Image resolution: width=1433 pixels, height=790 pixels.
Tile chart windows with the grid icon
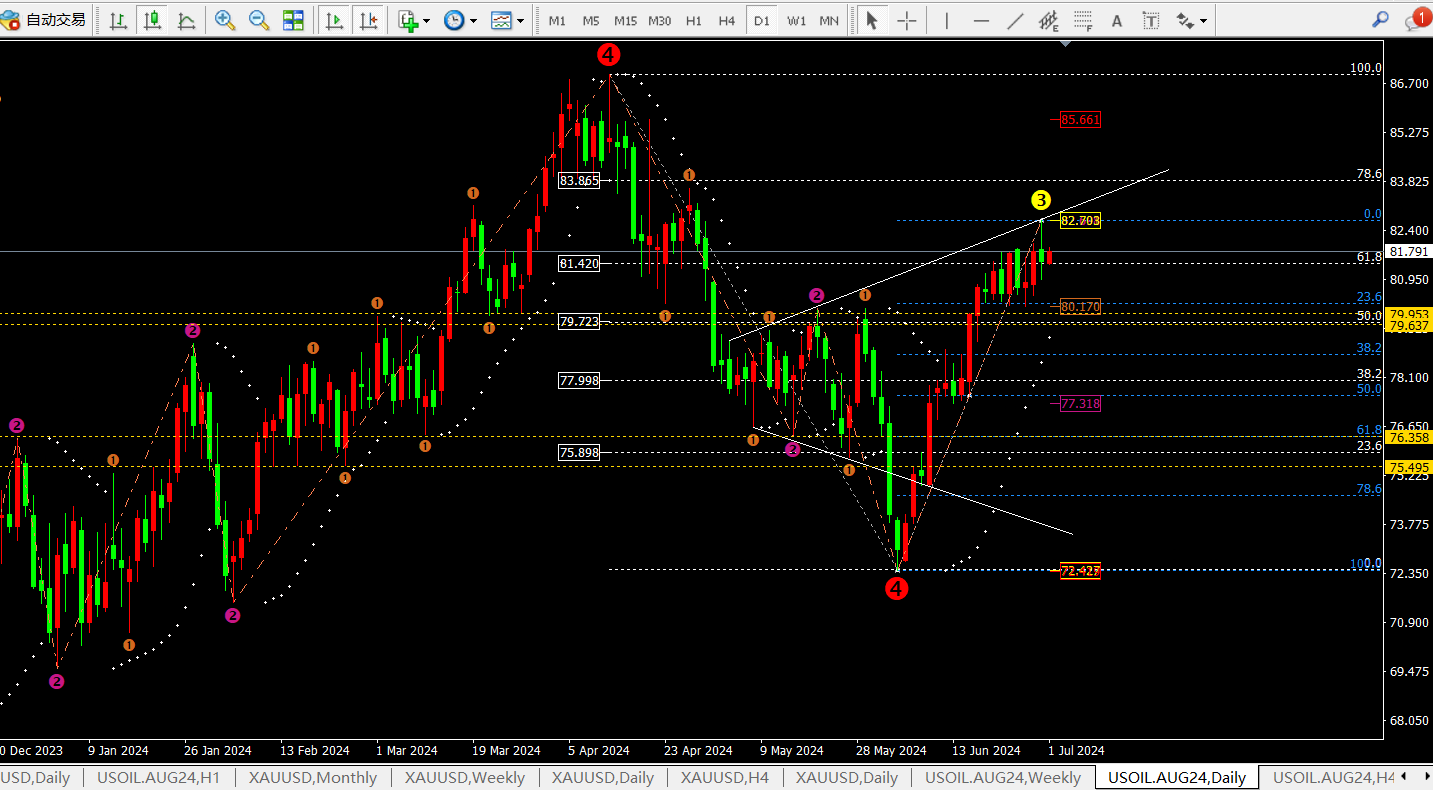coord(293,20)
